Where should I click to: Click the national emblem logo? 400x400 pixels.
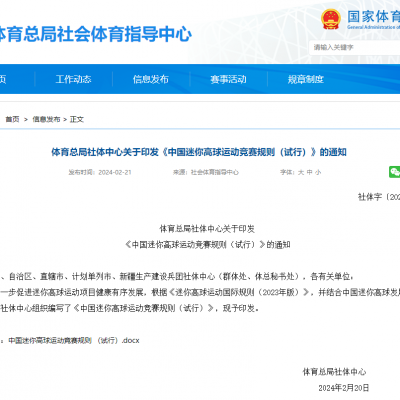coord(331,19)
